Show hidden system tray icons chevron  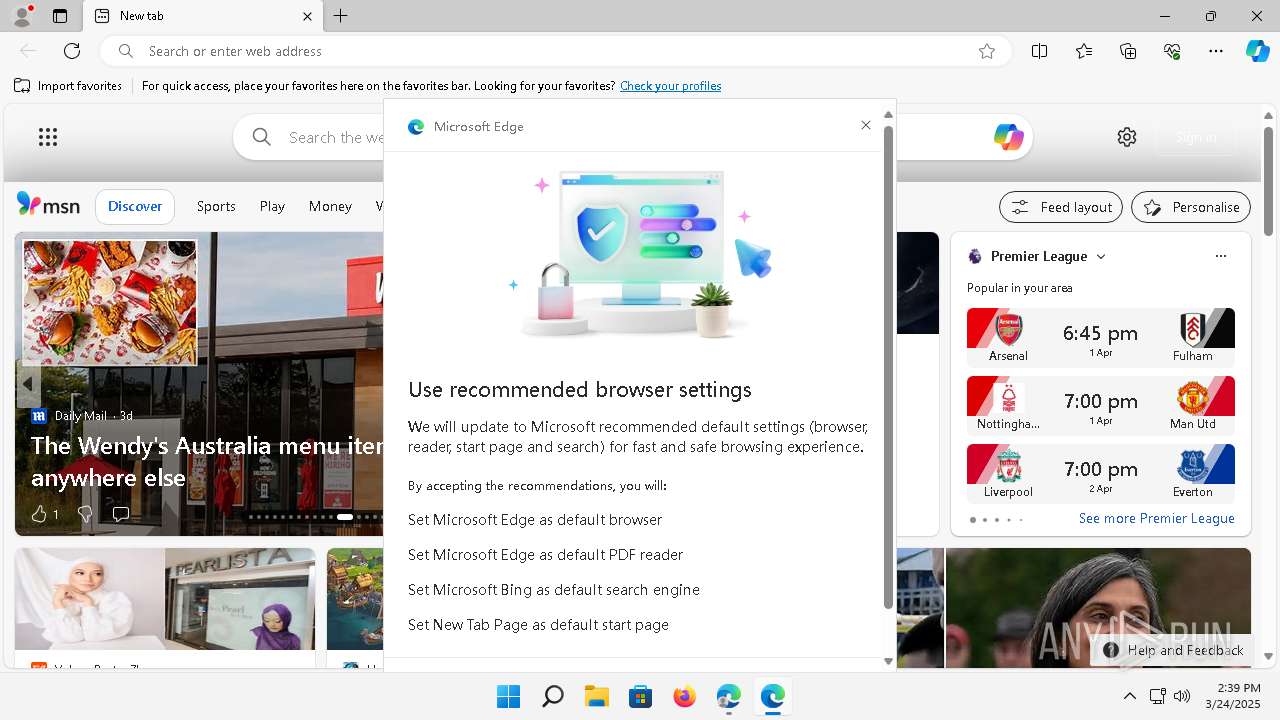coord(1130,696)
